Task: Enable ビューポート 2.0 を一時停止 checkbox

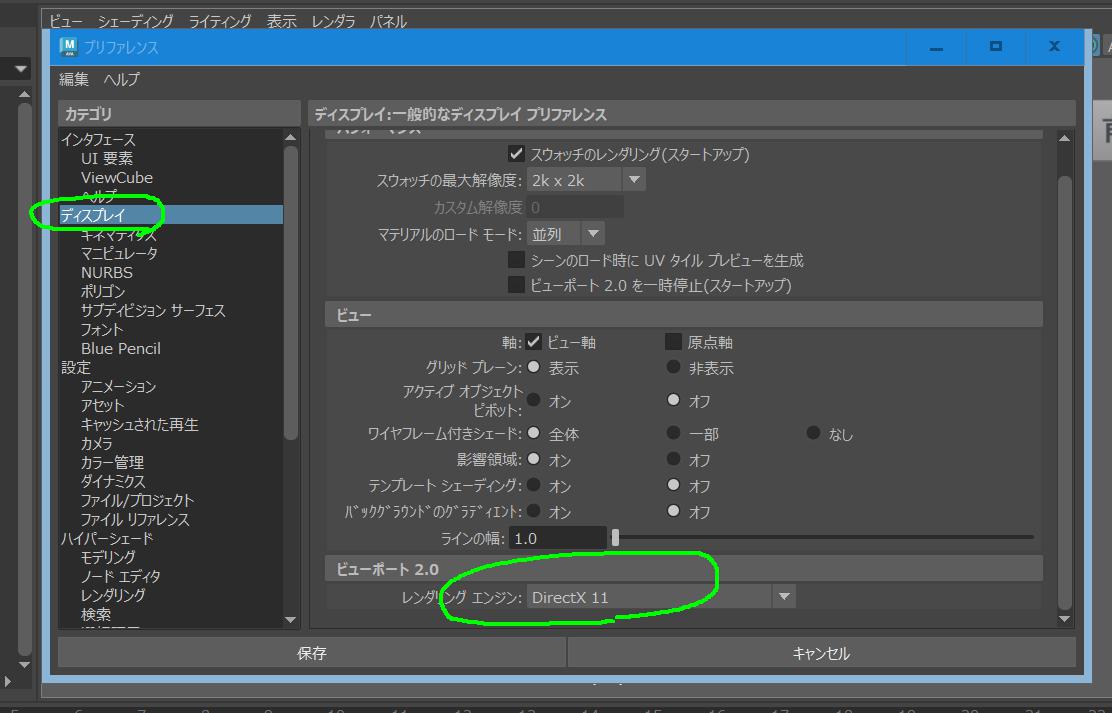Action: 516,284
